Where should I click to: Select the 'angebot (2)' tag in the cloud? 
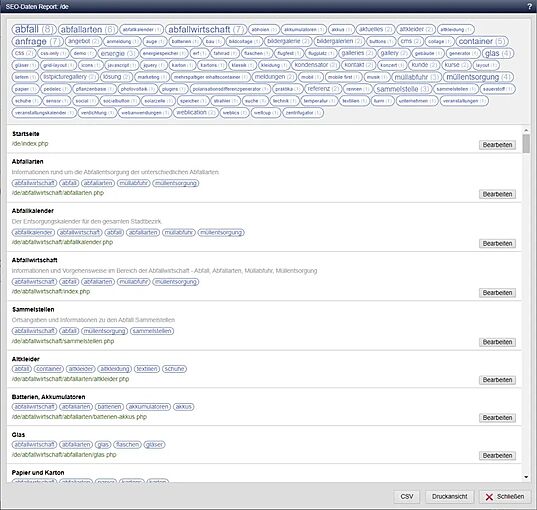[x=83, y=41]
